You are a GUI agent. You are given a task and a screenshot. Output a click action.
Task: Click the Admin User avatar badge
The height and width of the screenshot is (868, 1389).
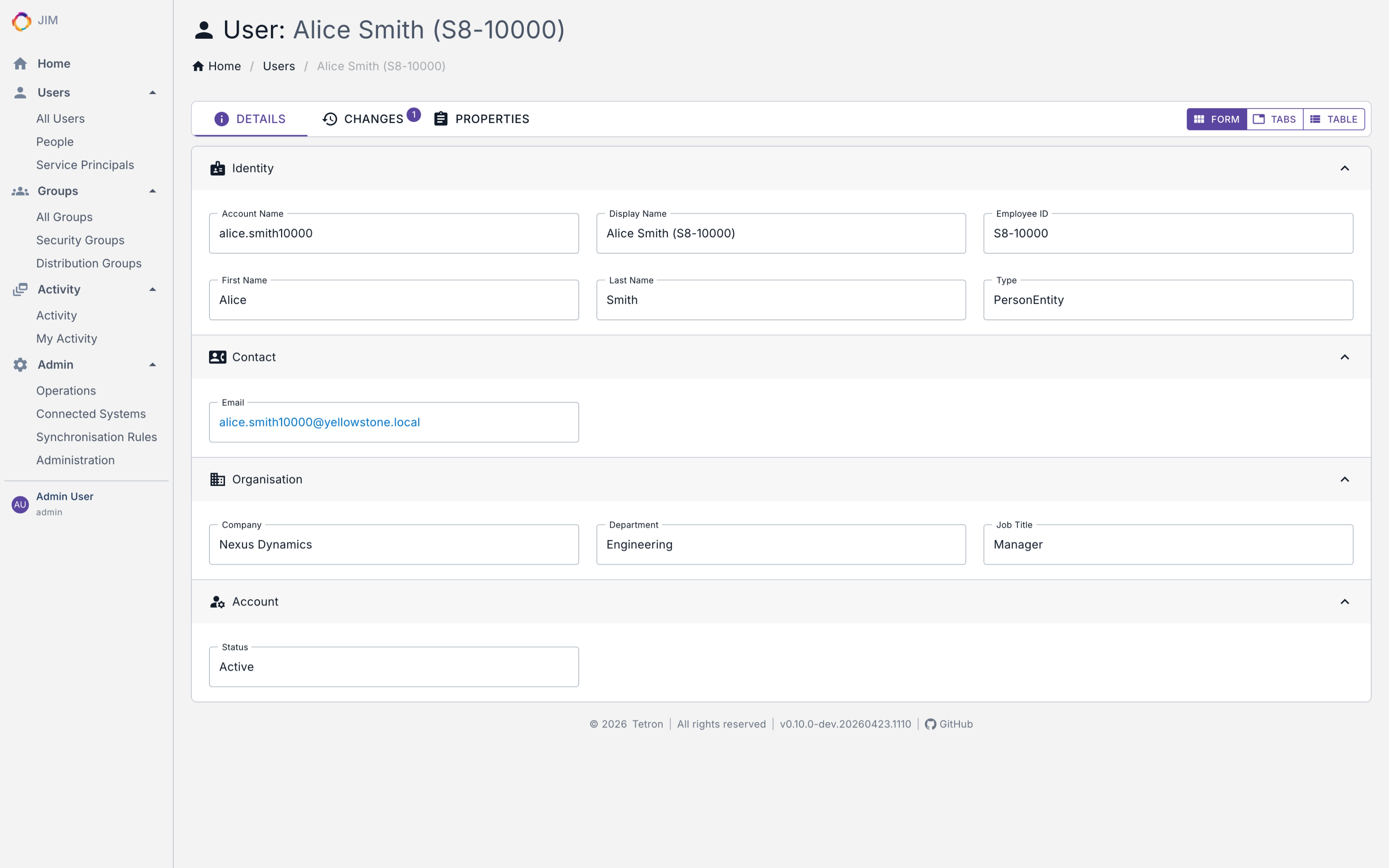point(20,504)
